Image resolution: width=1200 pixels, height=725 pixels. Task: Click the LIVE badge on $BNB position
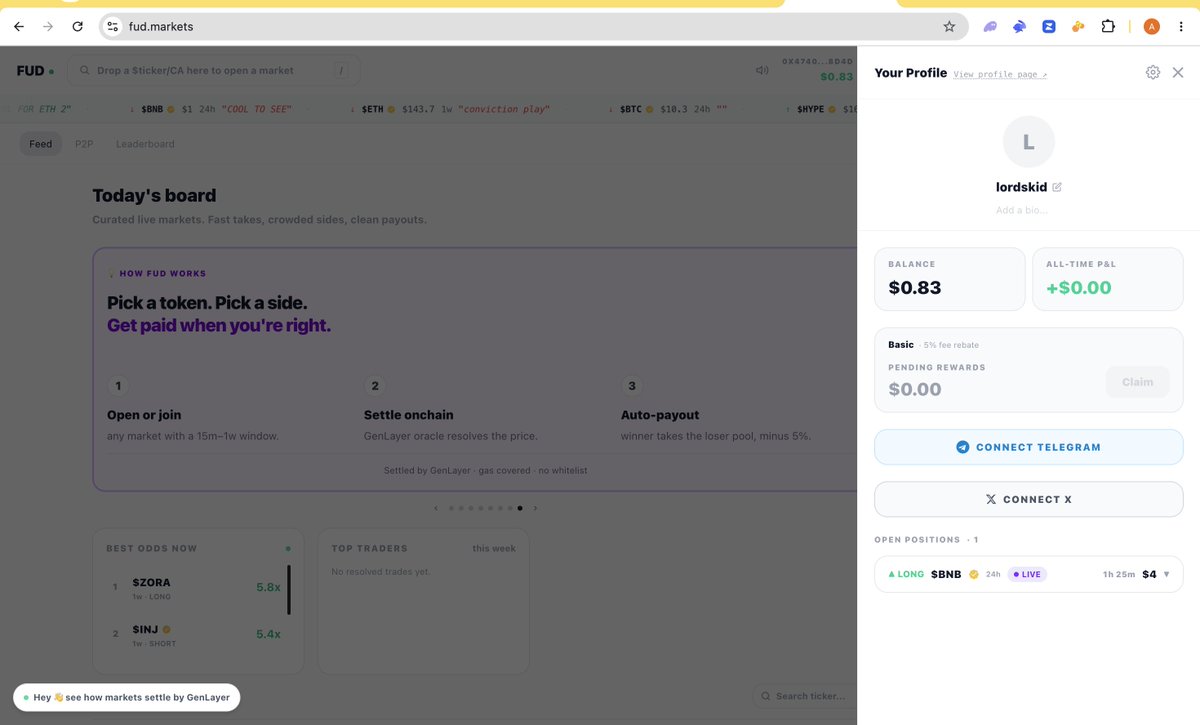[x=1027, y=574]
